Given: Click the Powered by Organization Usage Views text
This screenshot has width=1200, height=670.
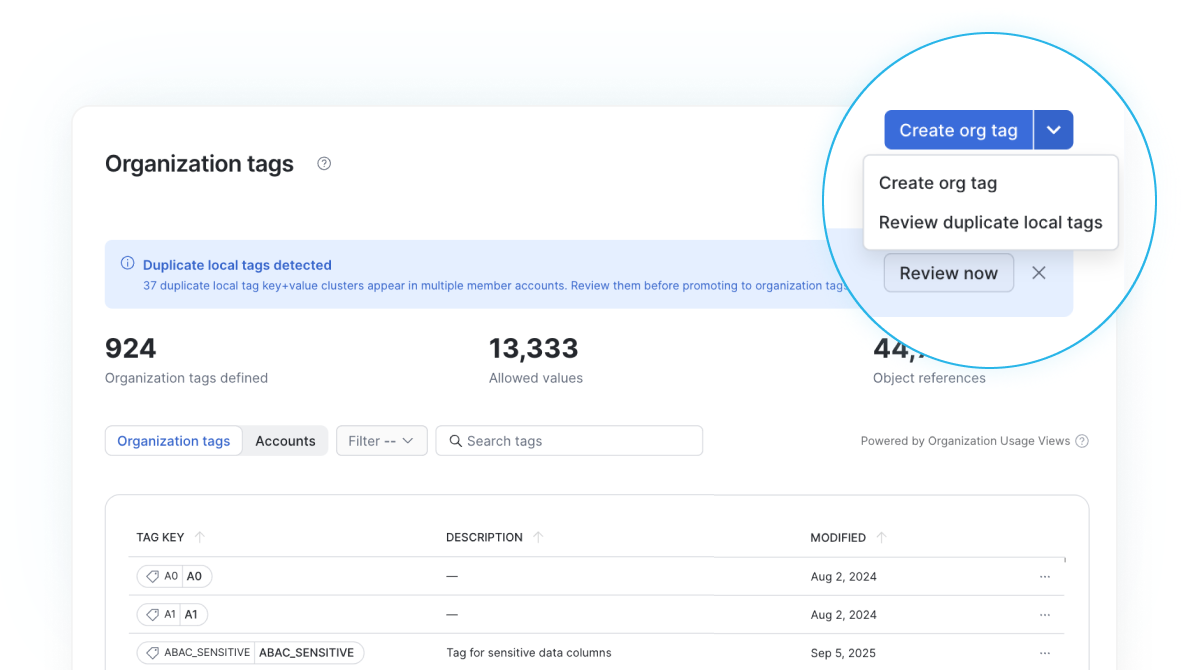Looking at the screenshot, I should click(x=965, y=441).
